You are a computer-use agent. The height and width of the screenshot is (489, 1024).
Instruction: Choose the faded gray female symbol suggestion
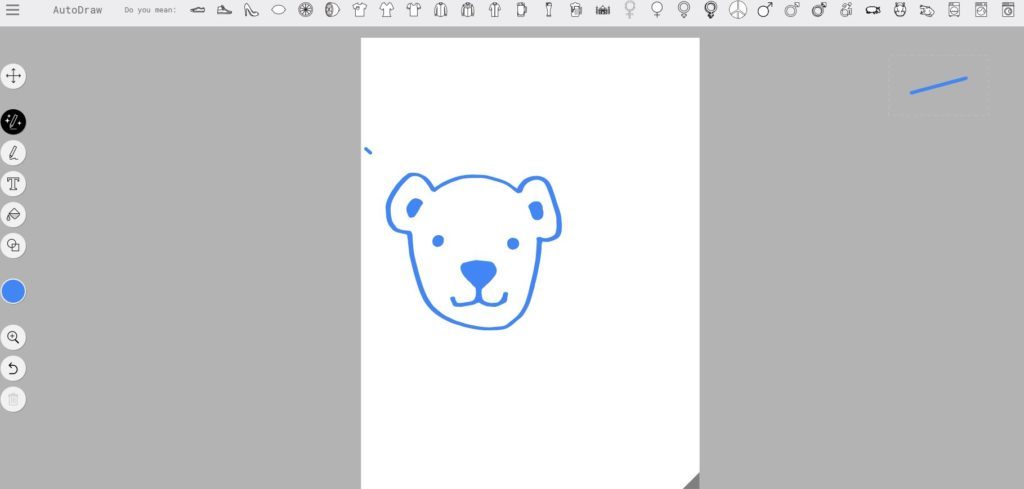click(630, 10)
